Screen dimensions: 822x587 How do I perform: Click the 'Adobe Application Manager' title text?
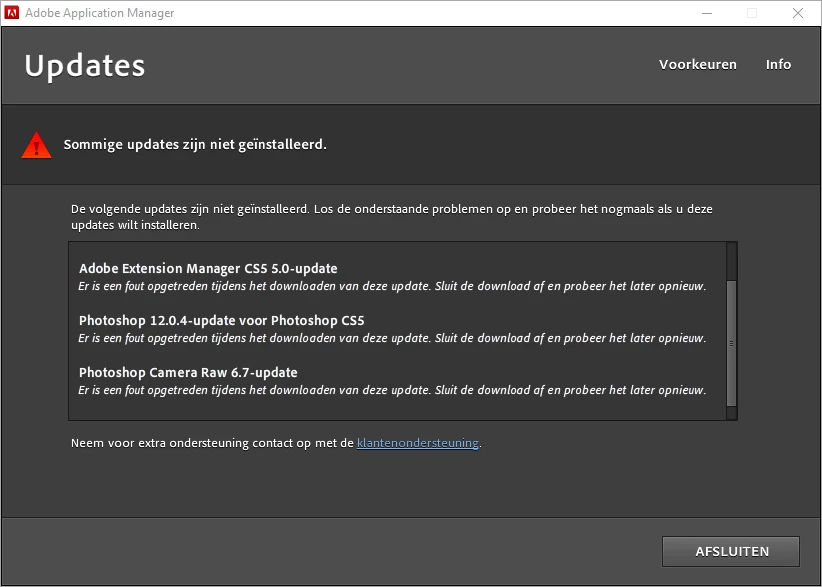[x=100, y=13]
